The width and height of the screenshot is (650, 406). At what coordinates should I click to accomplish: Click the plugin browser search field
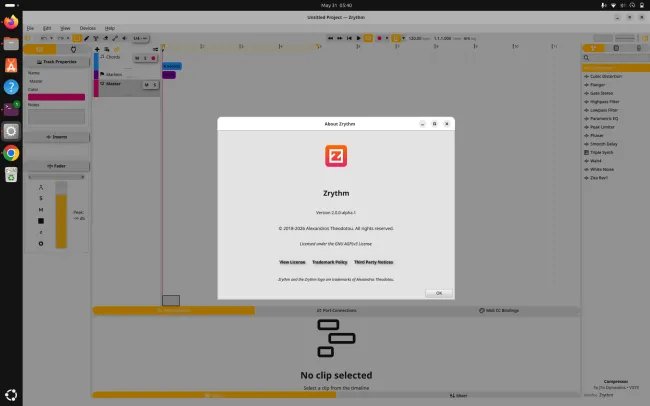click(616, 58)
